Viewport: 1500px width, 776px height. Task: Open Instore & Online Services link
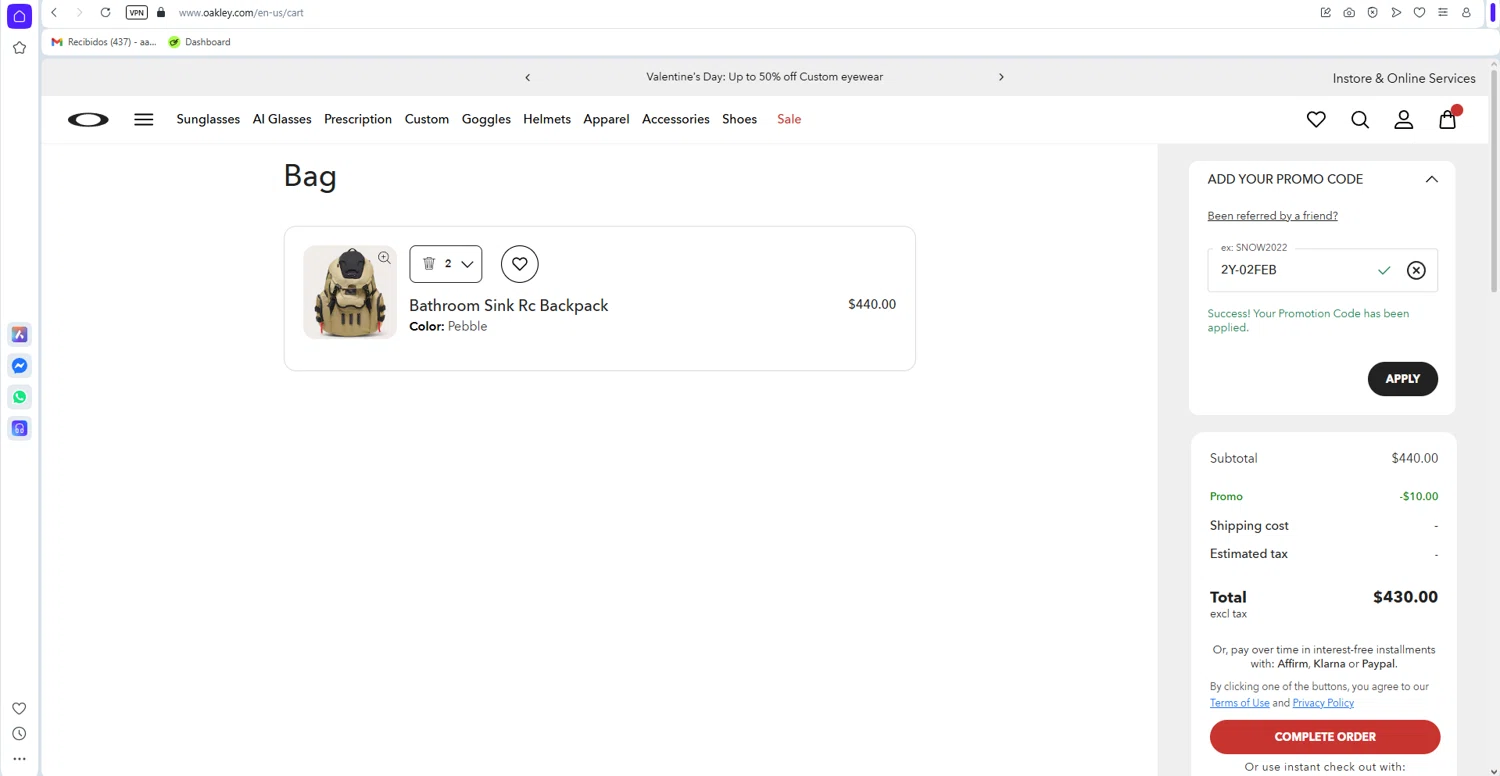[1404, 78]
